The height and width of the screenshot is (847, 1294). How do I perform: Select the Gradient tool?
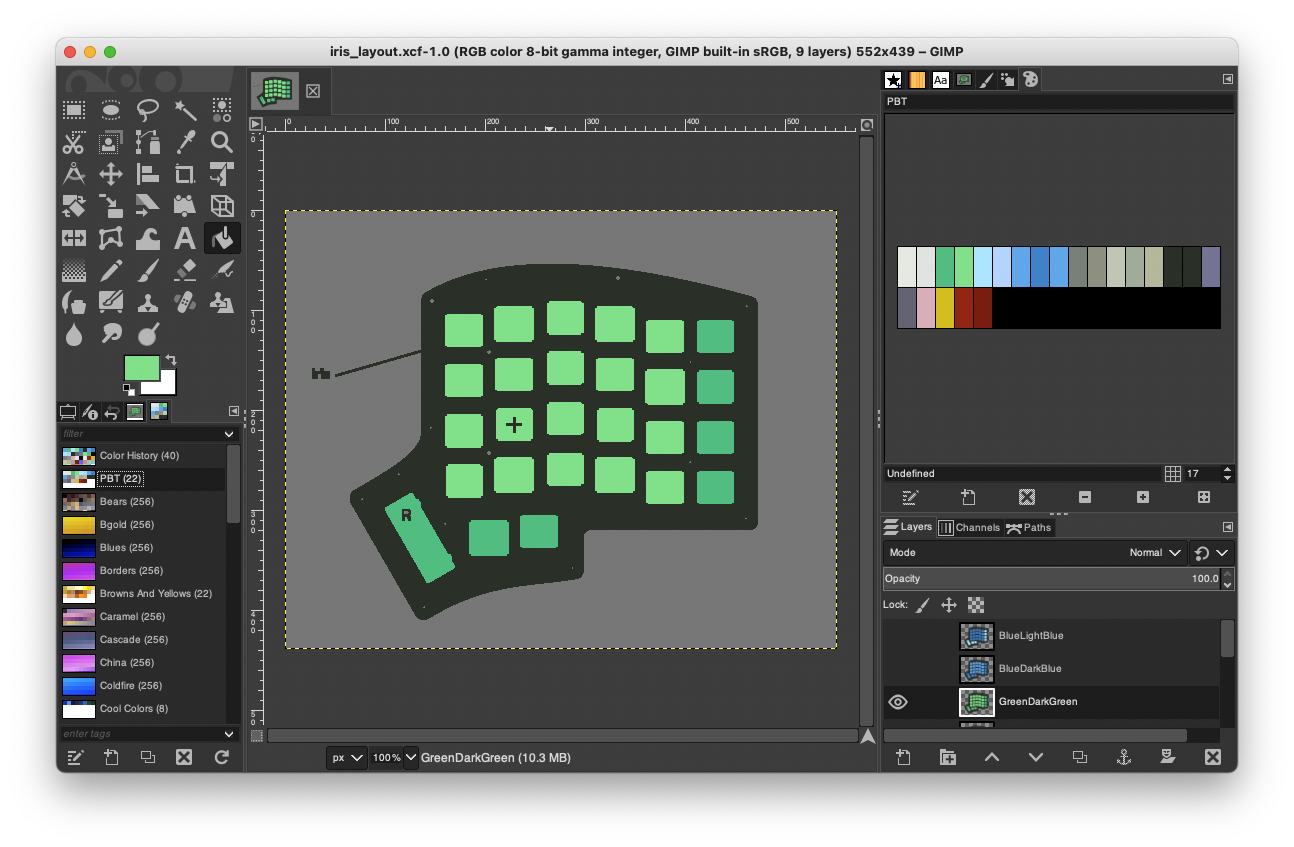point(74,270)
